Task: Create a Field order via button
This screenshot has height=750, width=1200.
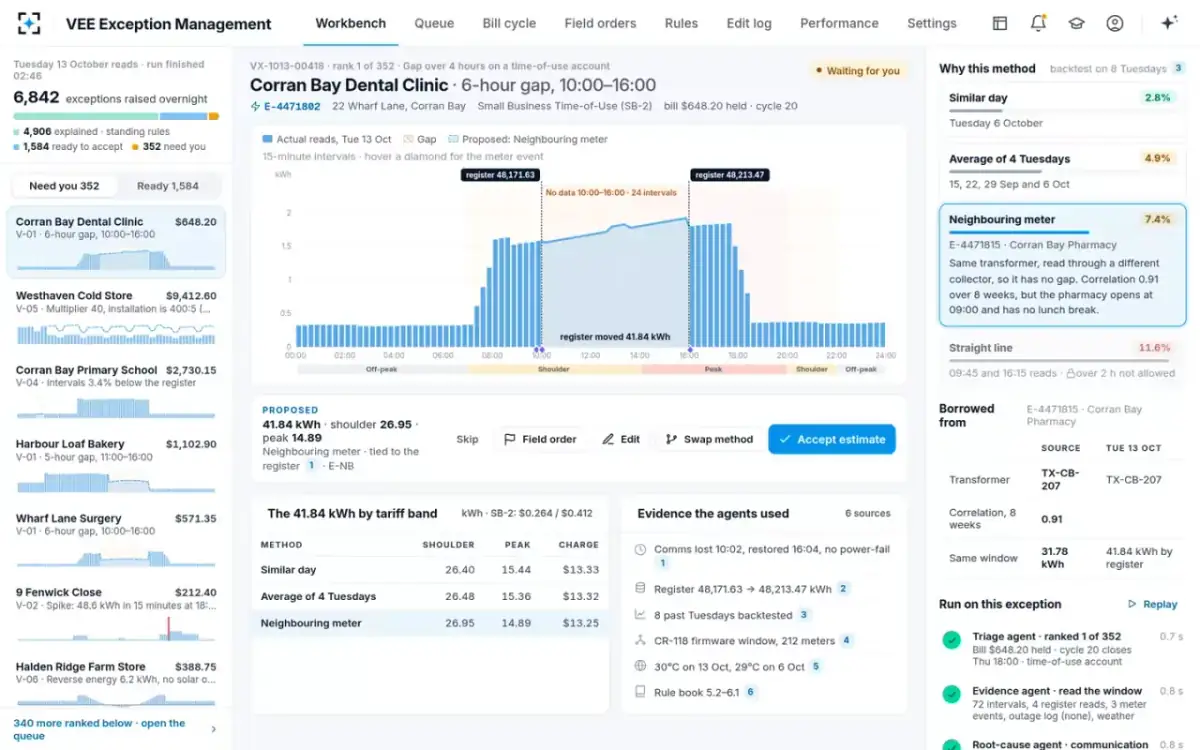Action: (540, 439)
